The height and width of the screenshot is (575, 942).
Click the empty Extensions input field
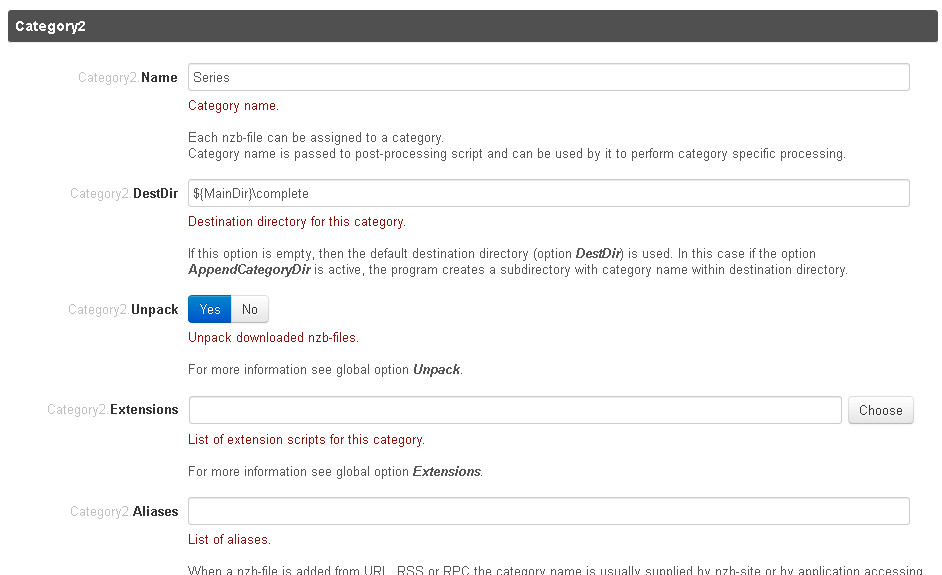pyautogui.click(x=514, y=410)
